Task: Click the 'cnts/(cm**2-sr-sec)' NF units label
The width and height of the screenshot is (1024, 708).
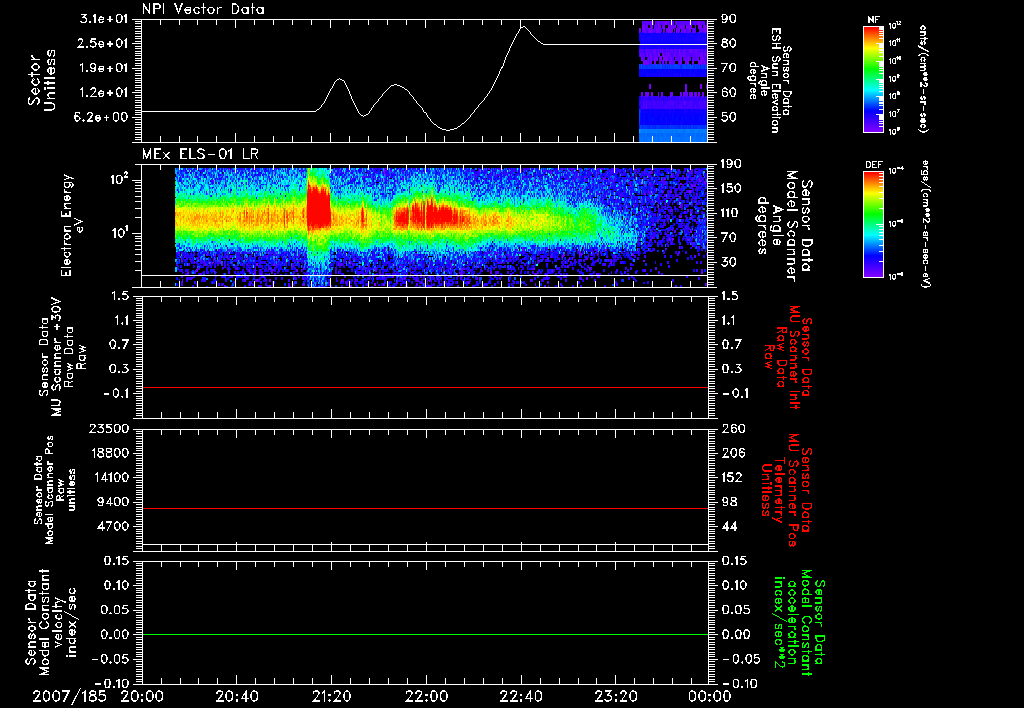Action: coord(923,78)
